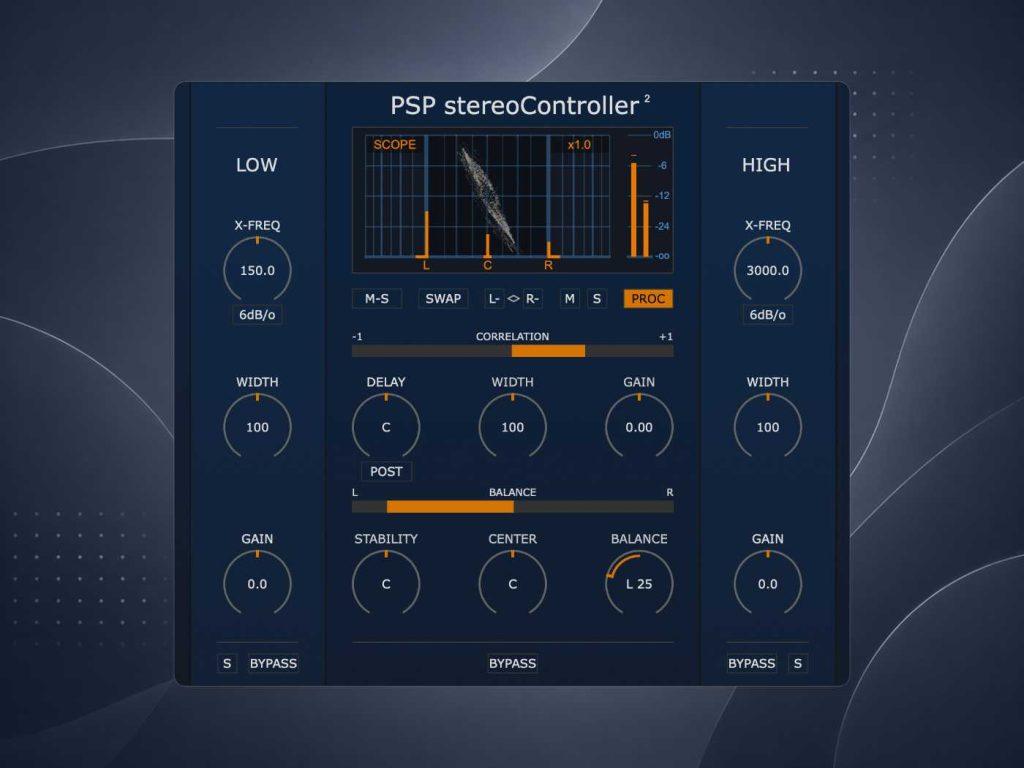
Task: Click the BALANCE knob at L 25
Action: click(x=639, y=584)
